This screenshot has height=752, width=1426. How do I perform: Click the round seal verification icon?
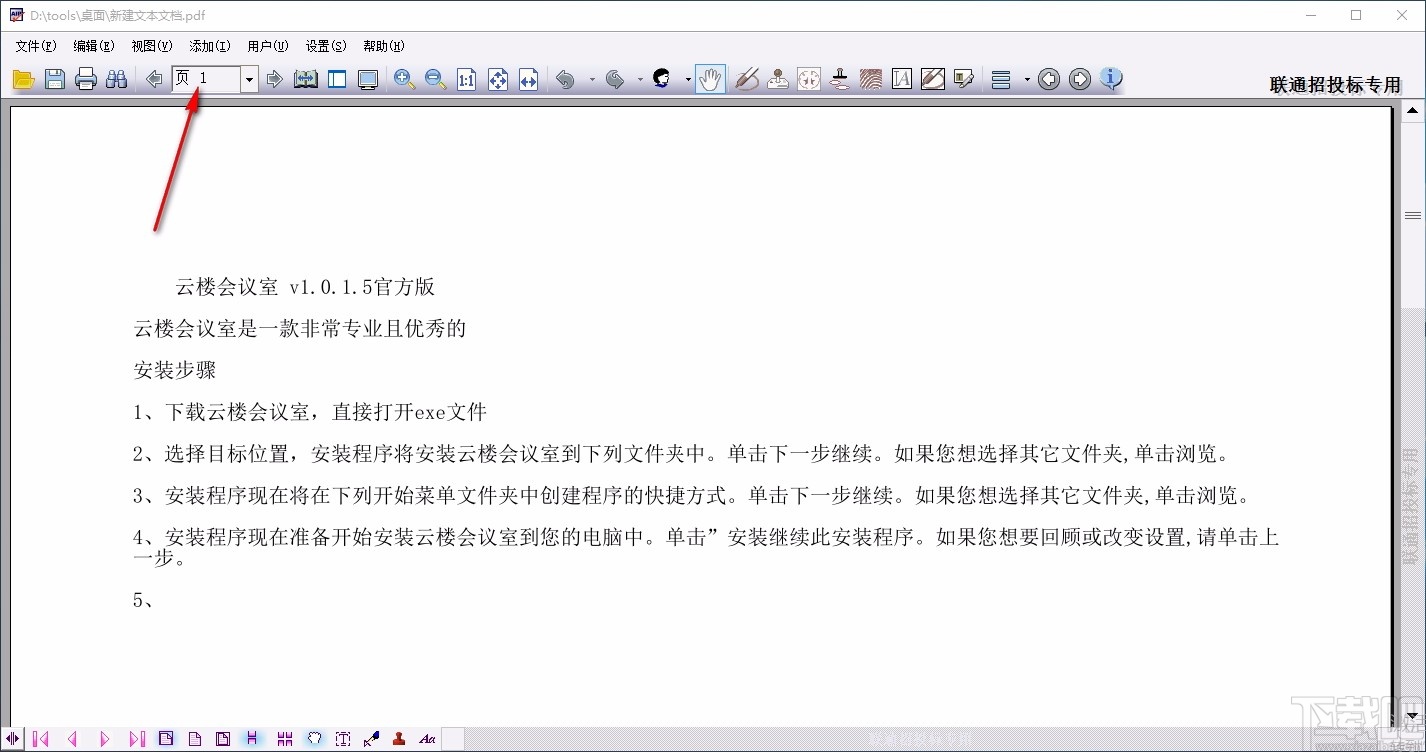click(x=809, y=80)
